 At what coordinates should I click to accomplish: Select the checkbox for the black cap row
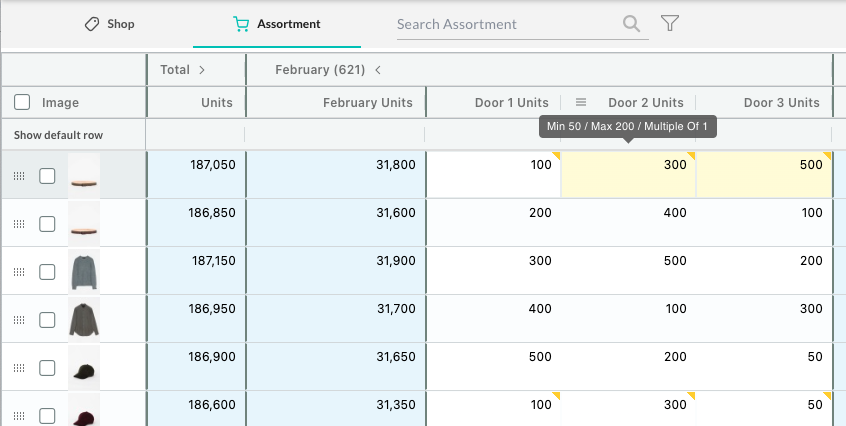point(47,368)
